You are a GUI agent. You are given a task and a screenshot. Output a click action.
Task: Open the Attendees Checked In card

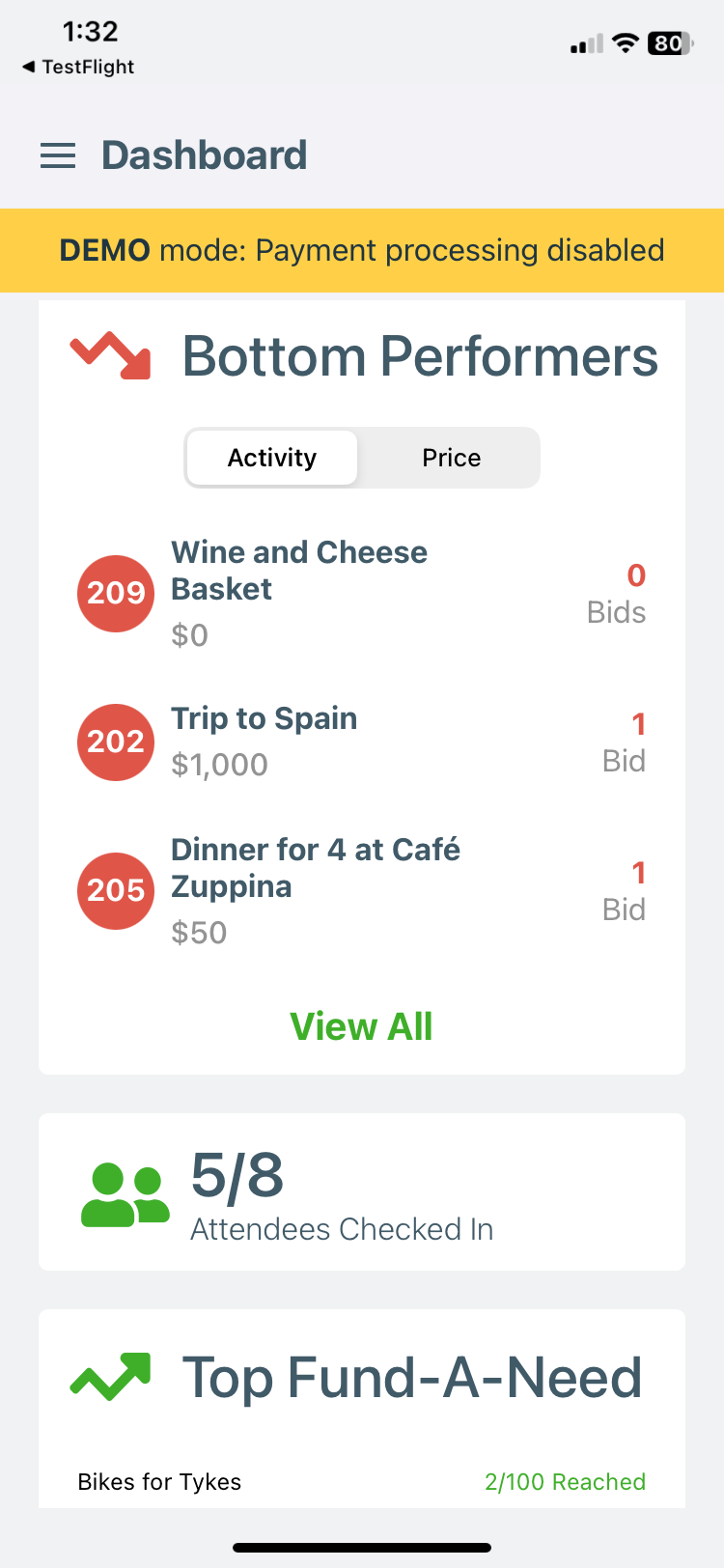click(362, 1192)
